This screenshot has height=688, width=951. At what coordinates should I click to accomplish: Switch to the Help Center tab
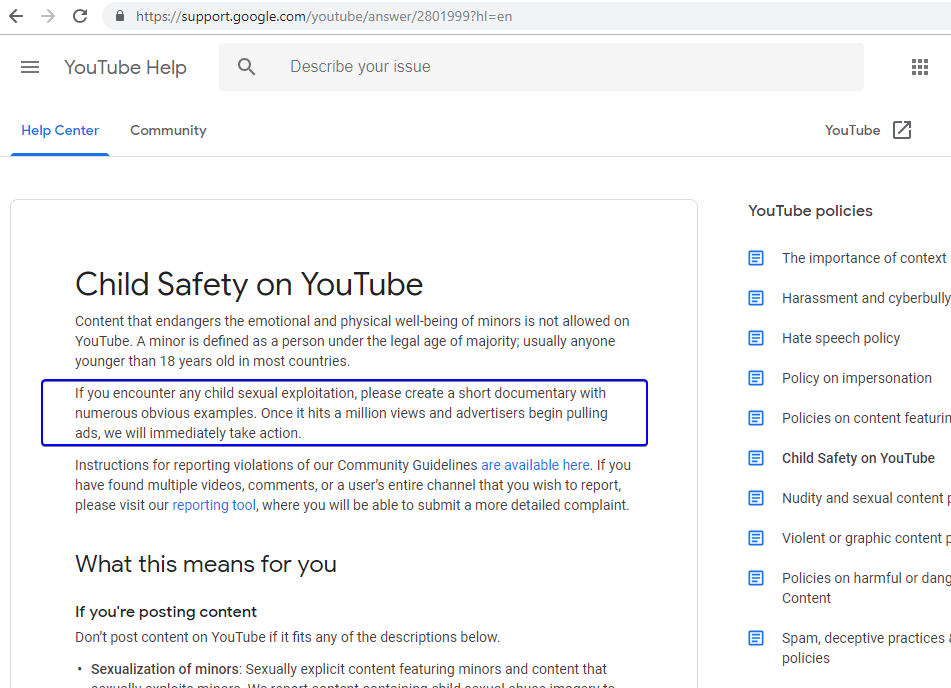click(60, 130)
